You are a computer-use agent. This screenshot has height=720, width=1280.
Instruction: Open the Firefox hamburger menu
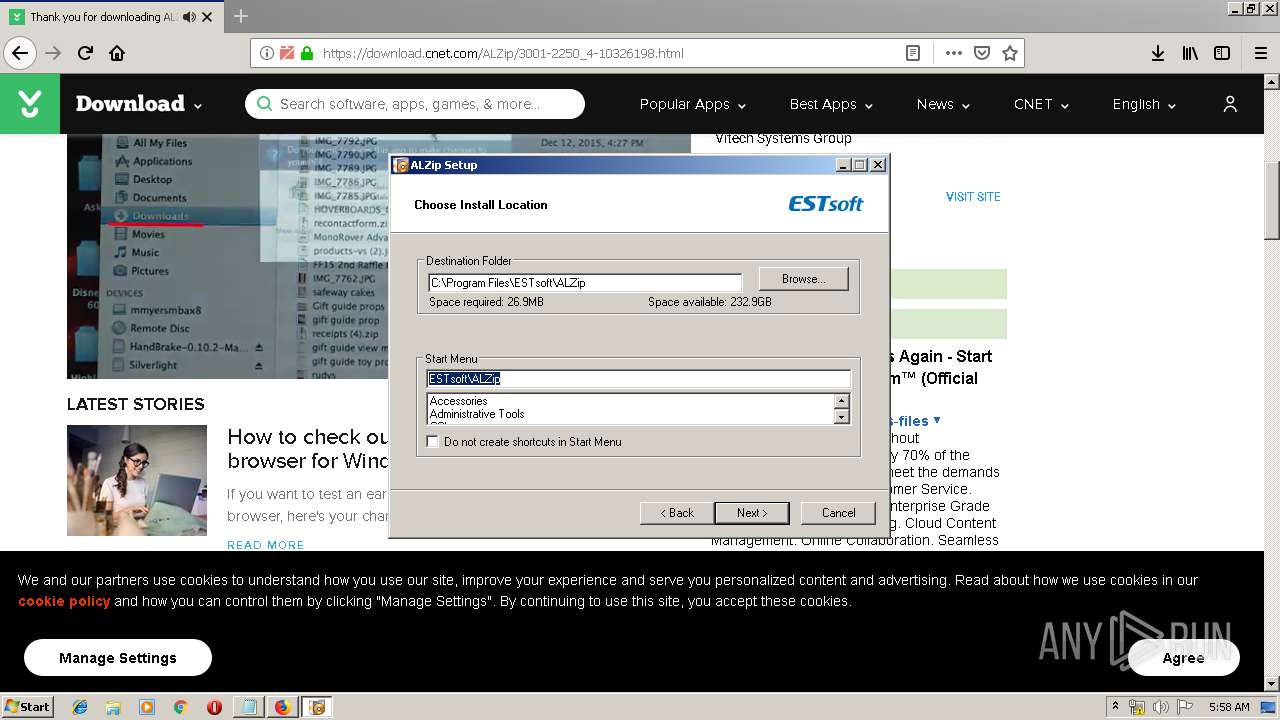click(x=1260, y=53)
